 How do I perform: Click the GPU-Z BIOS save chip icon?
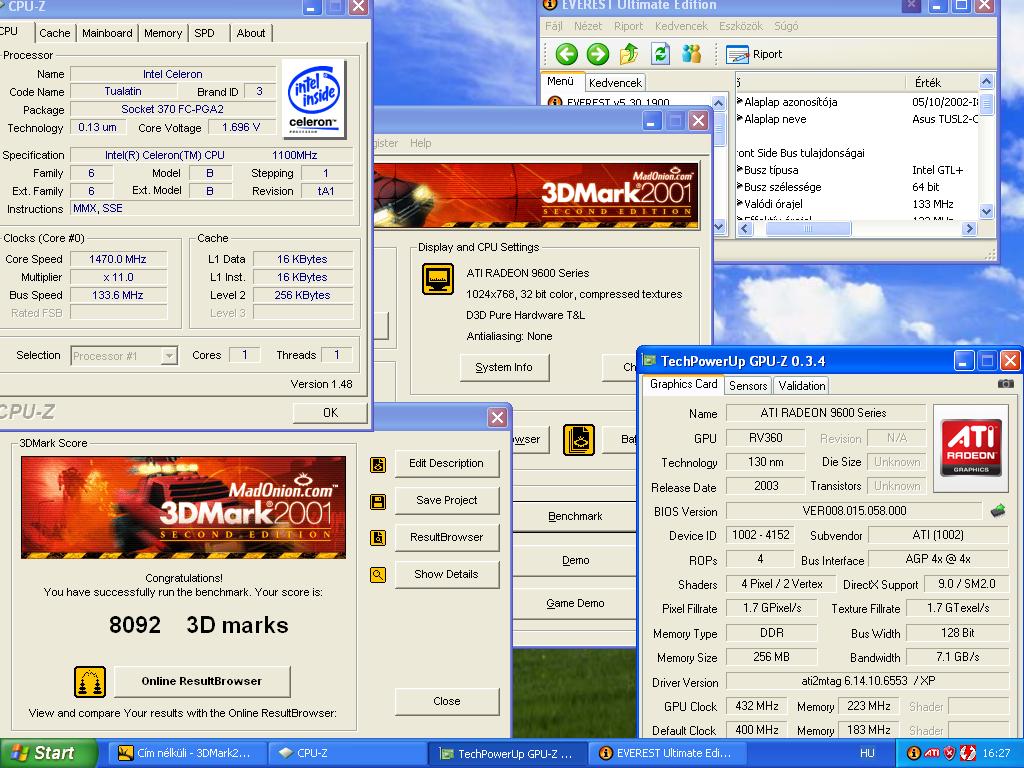pos(997,511)
